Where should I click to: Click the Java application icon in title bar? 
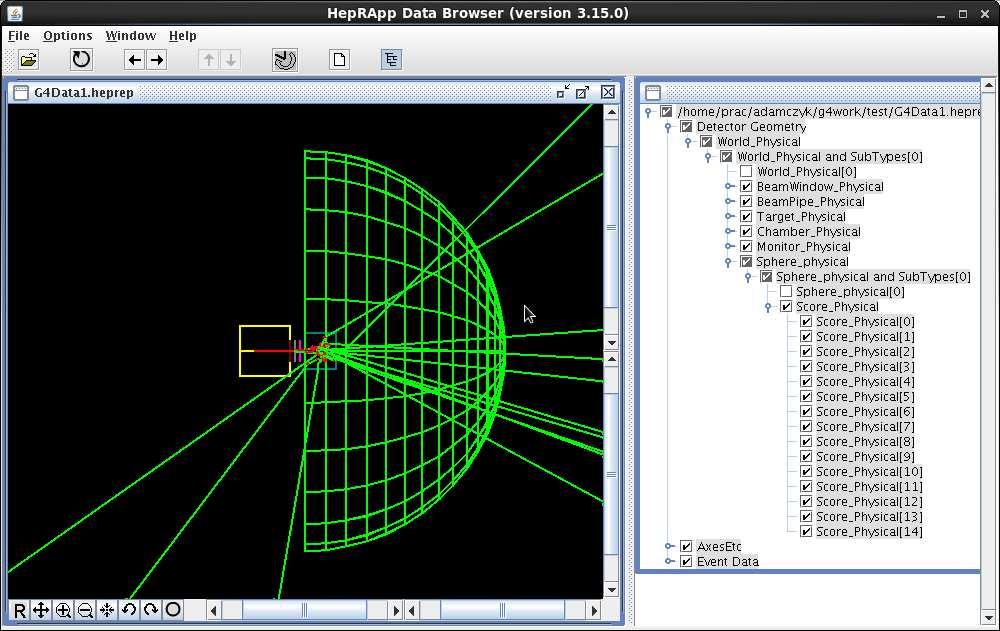(15, 13)
